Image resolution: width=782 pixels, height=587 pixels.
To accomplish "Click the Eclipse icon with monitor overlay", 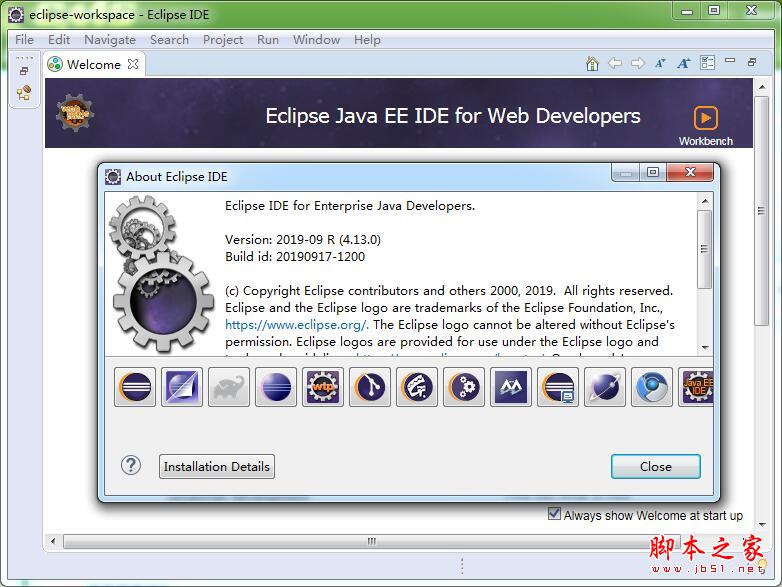I will coord(558,387).
